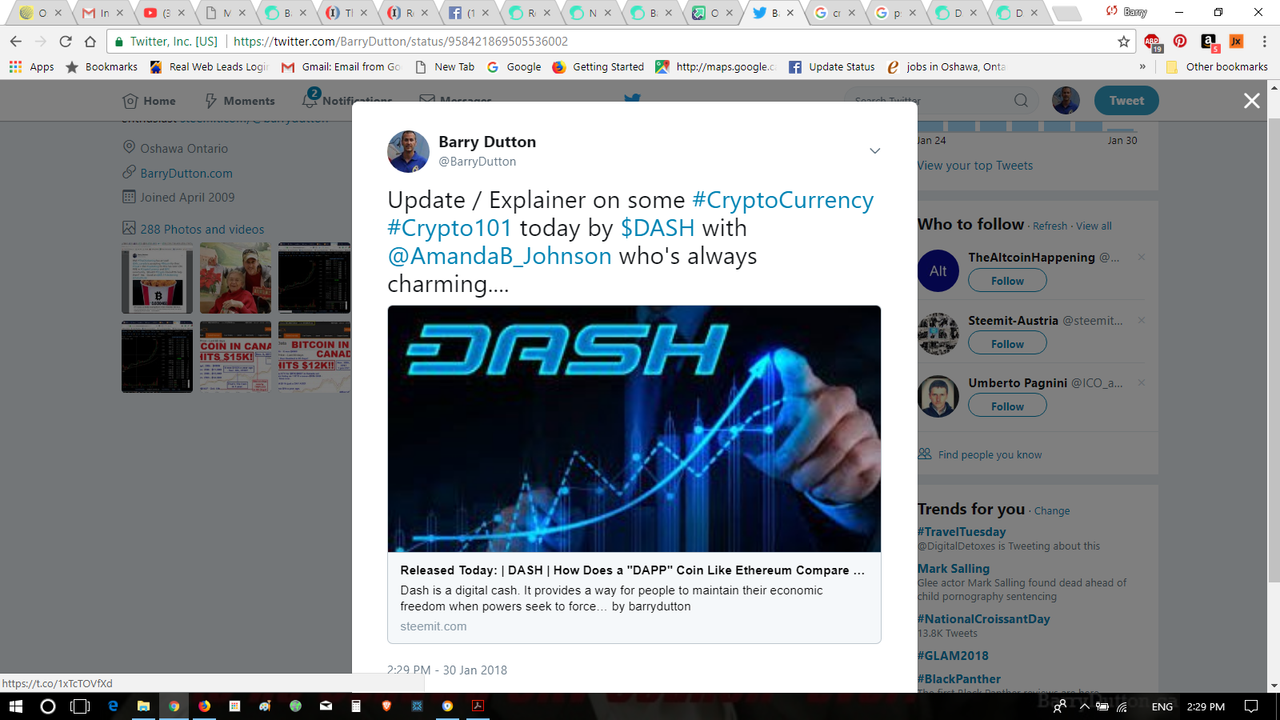Image resolution: width=1280 pixels, height=720 pixels.
Task: Click the browser address bar URL
Action: [x=400, y=42]
